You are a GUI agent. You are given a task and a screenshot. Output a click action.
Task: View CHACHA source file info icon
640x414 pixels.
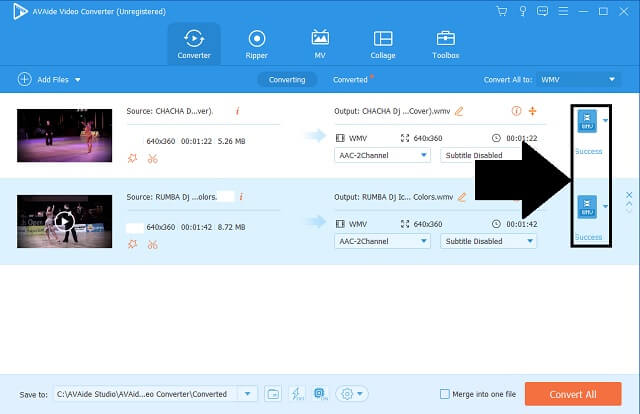[x=238, y=111]
